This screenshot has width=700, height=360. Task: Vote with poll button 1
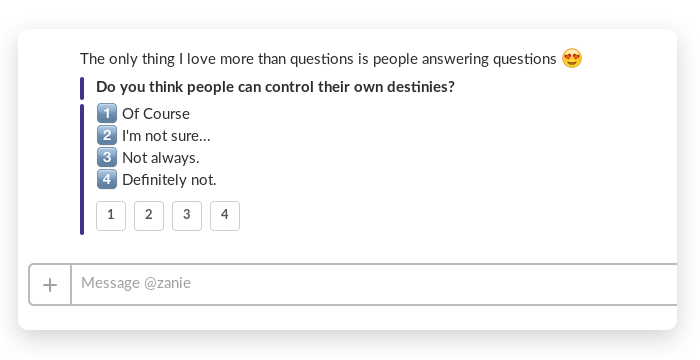[111, 216]
